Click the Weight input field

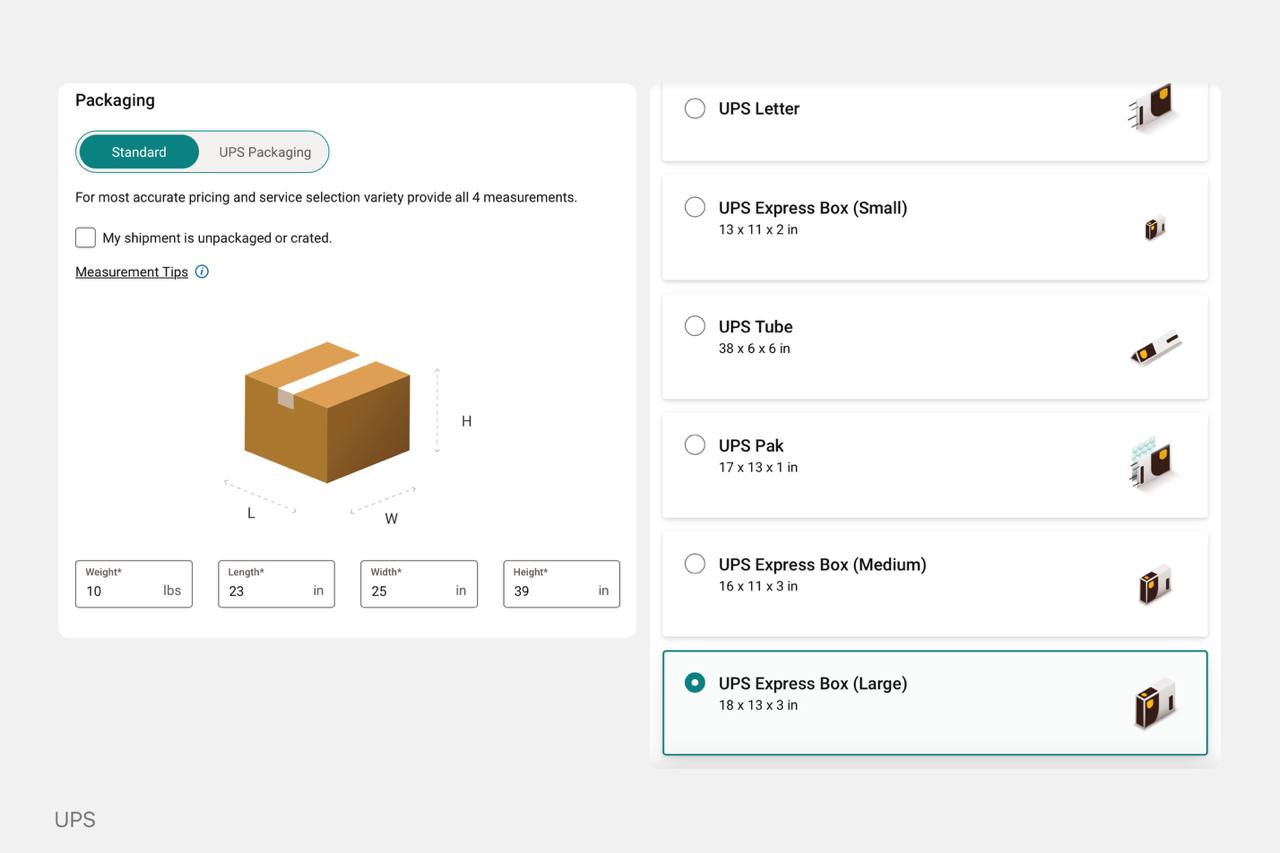point(134,584)
